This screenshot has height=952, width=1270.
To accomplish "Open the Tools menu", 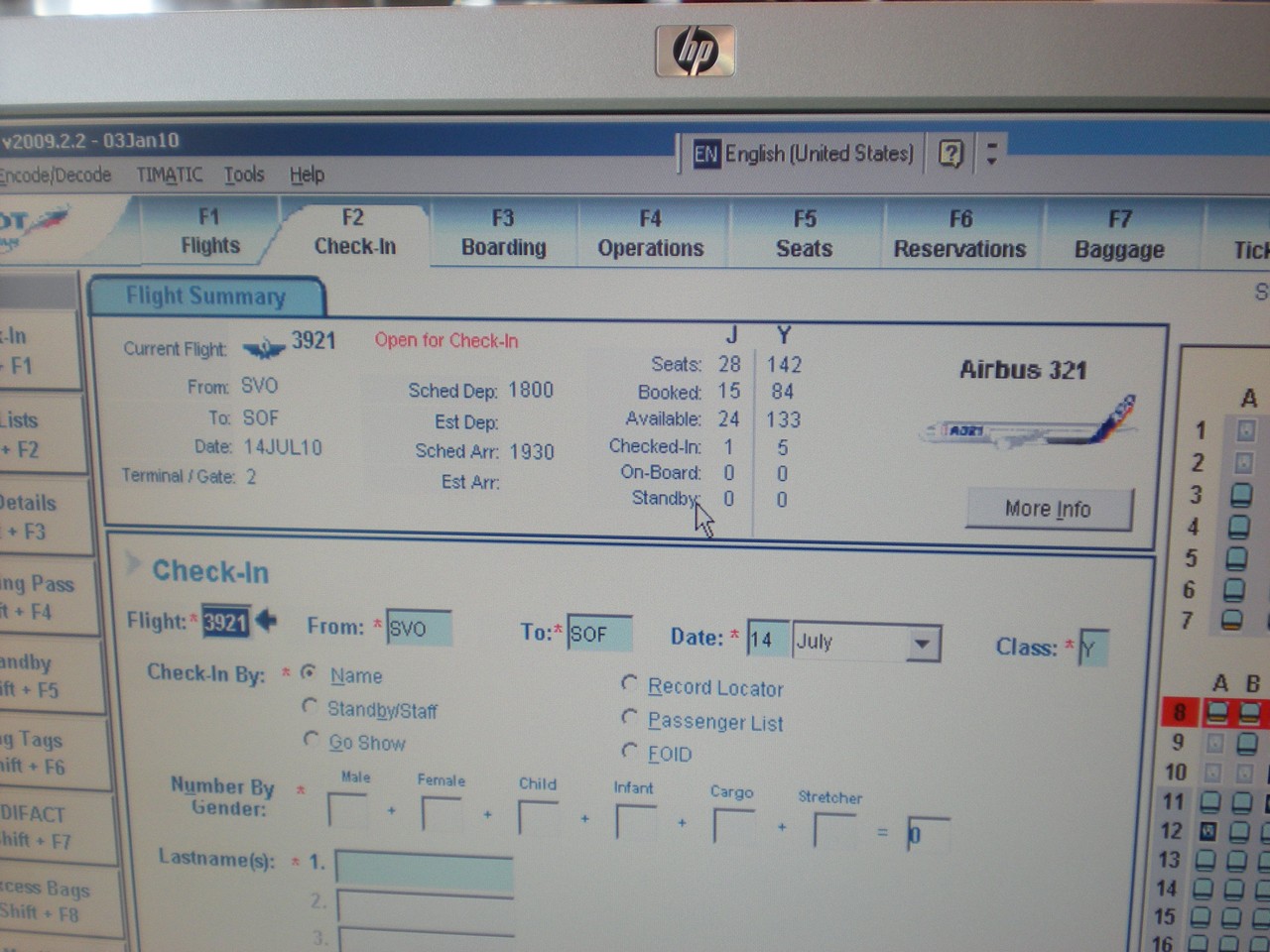I will pos(244,175).
